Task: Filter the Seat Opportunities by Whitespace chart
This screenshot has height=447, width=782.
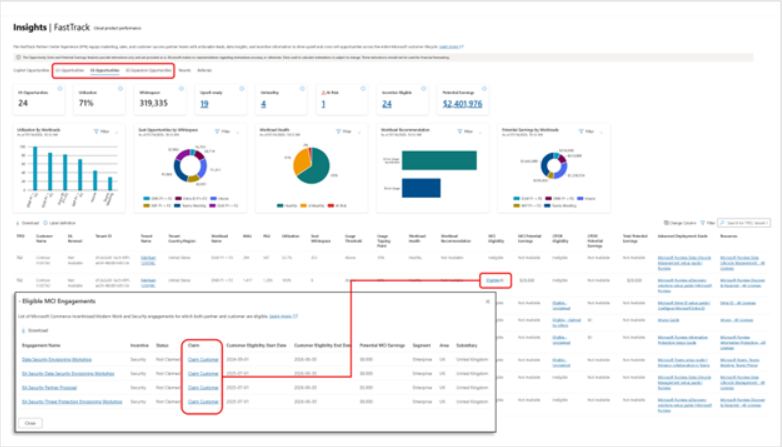Action: [x=223, y=132]
